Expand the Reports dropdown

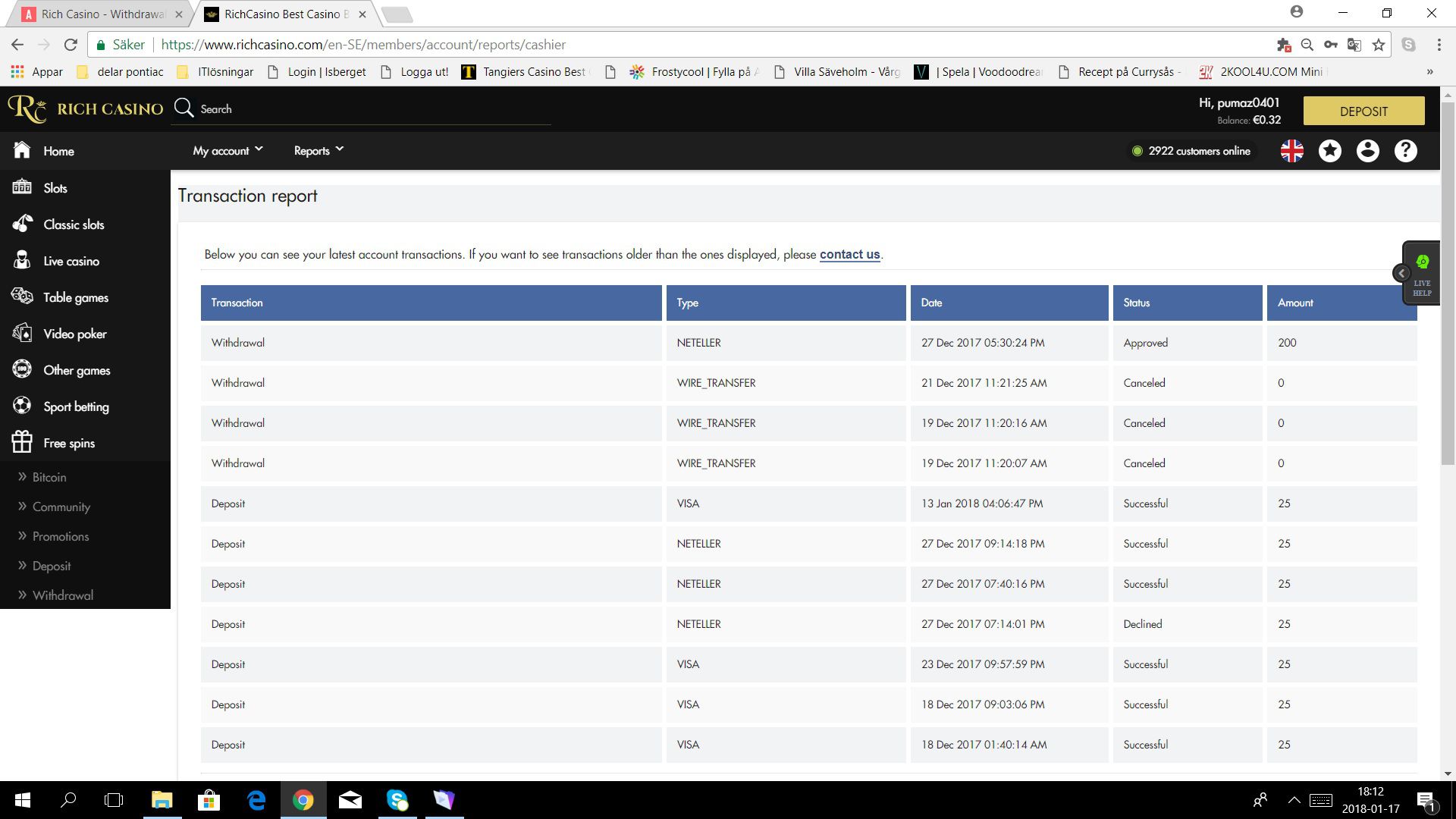[x=319, y=150]
